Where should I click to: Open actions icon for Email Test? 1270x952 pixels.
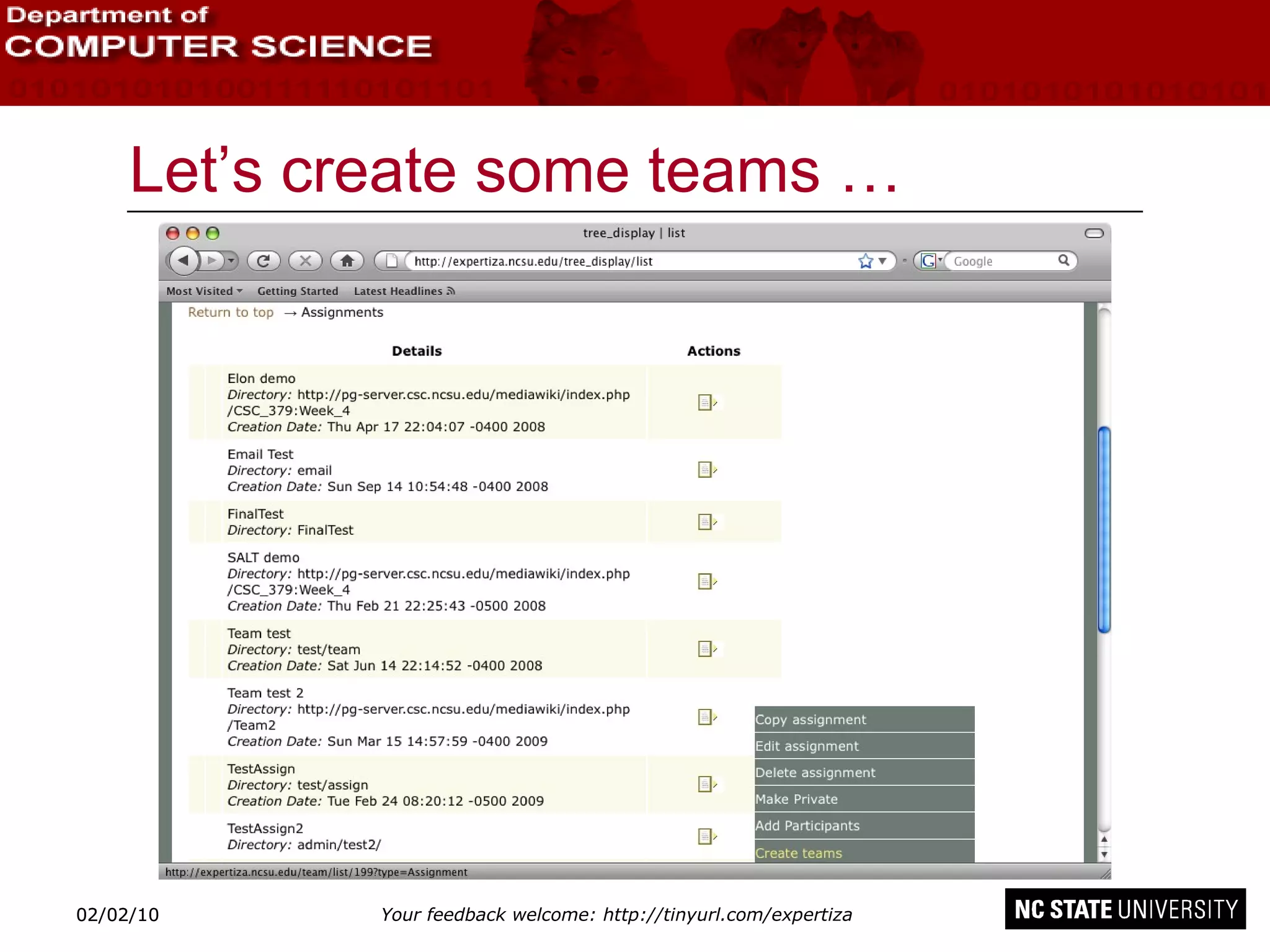click(x=706, y=470)
